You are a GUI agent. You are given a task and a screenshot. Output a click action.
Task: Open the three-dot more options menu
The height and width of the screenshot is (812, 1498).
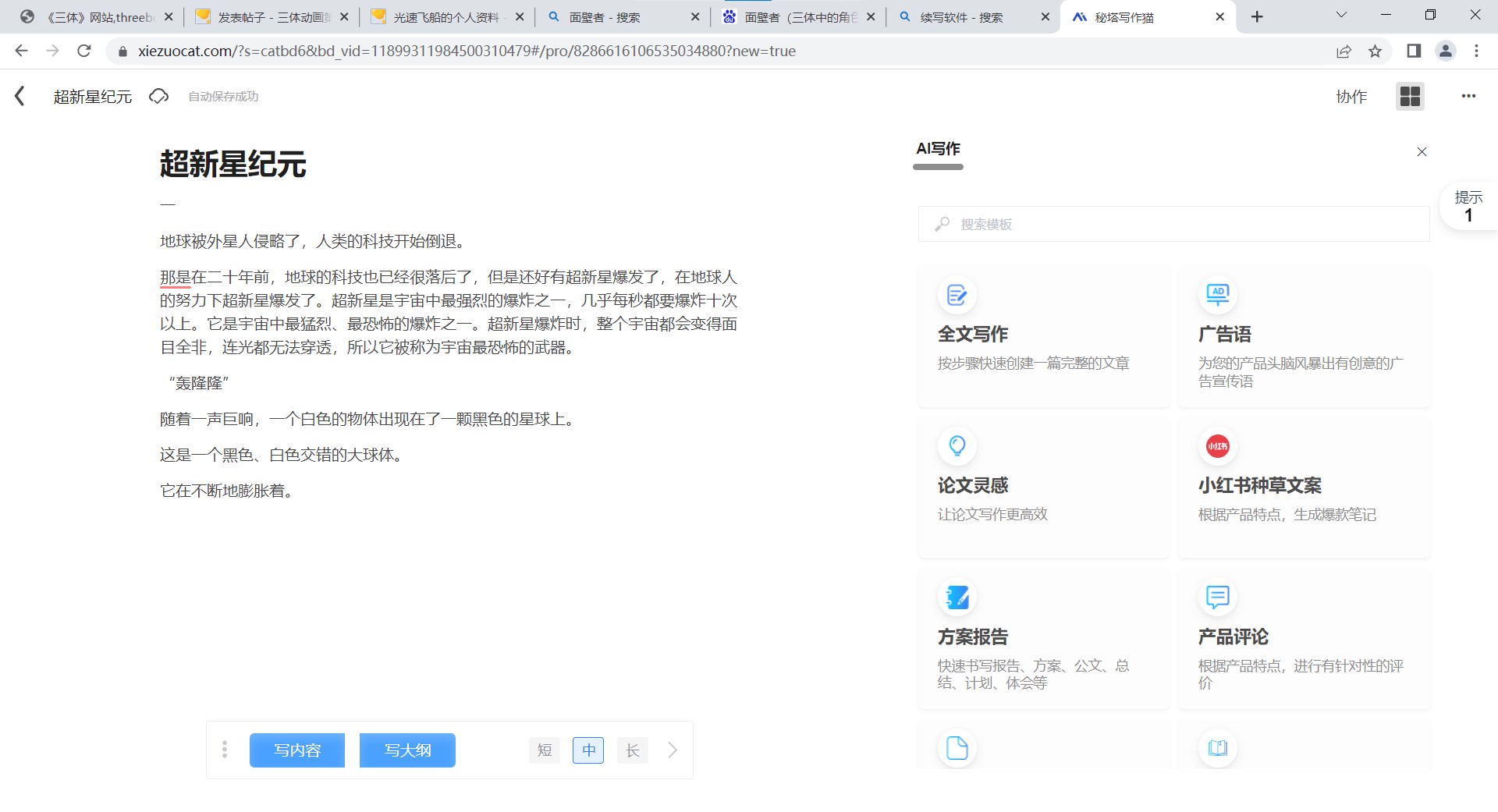(1468, 96)
